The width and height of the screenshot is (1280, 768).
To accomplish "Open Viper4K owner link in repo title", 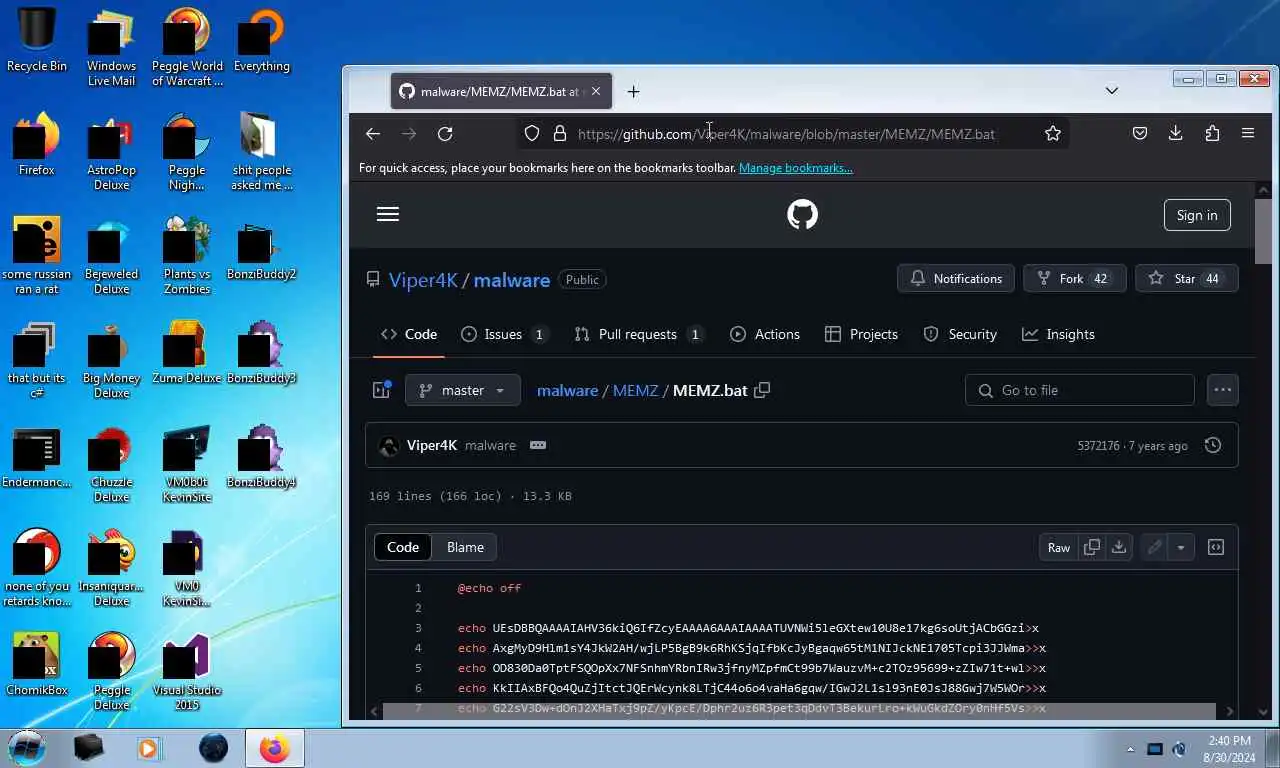I will coord(423,280).
